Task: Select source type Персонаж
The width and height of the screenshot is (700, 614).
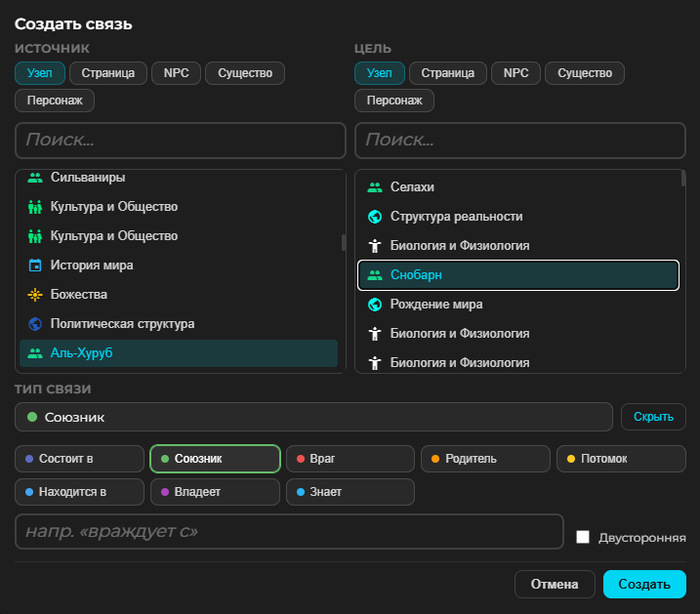Action: (x=54, y=100)
